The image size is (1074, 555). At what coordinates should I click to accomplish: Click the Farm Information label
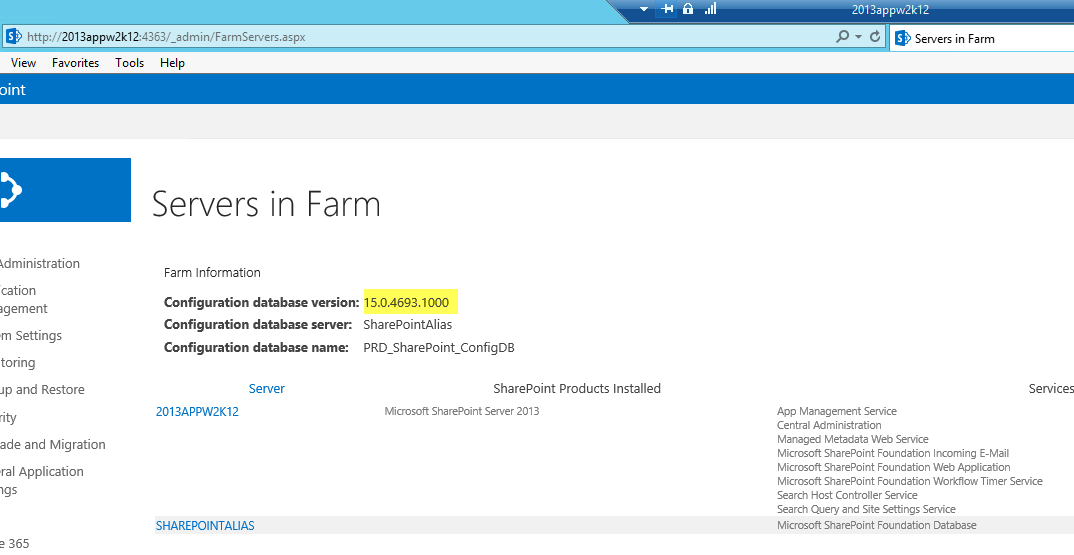click(x=212, y=273)
